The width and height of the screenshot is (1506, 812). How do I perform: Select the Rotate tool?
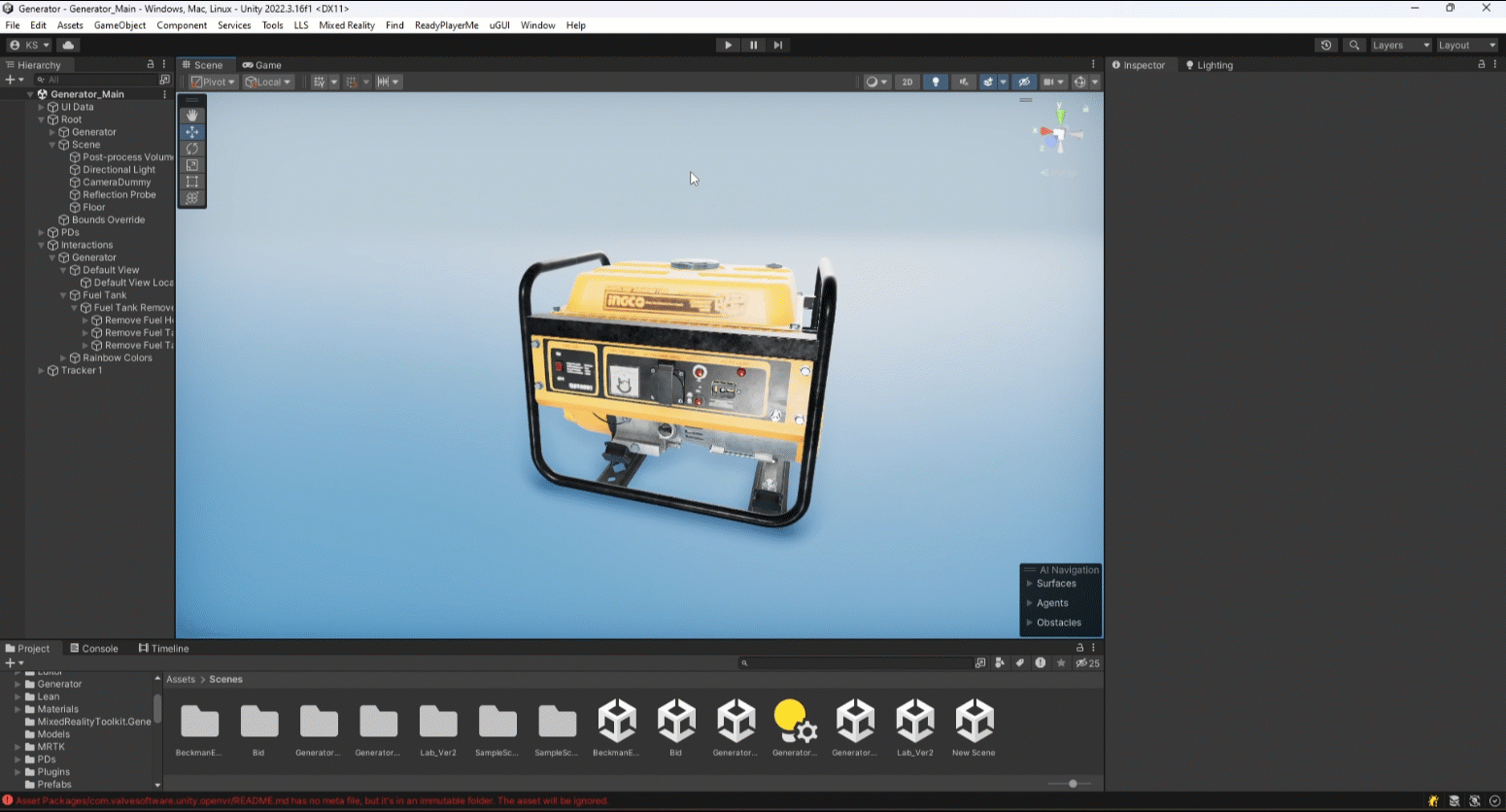192,149
